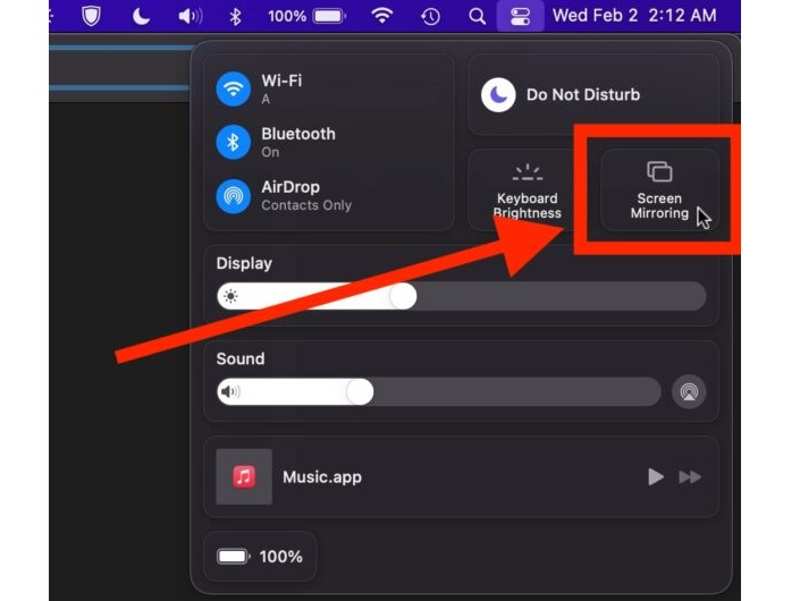Click the Music.app album artwork thumbnail

244,477
